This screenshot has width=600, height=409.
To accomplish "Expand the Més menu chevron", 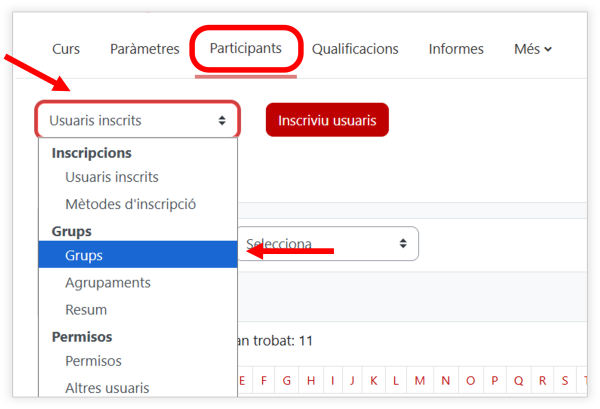I will click(548, 49).
